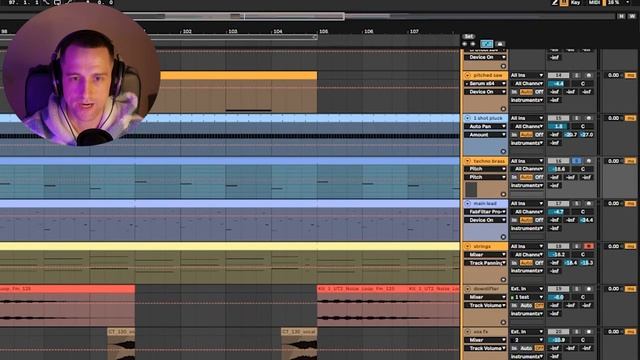Unsolo the techno brass track
640x360 pixels.
tap(576, 161)
